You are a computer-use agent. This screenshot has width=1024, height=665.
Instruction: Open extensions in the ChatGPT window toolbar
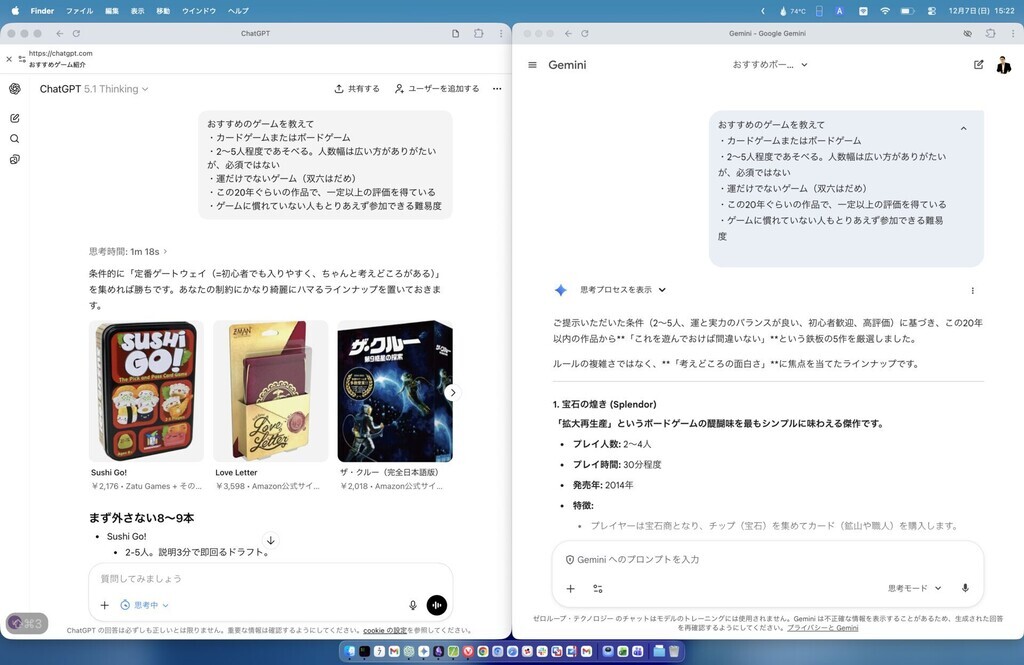[x=479, y=33]
